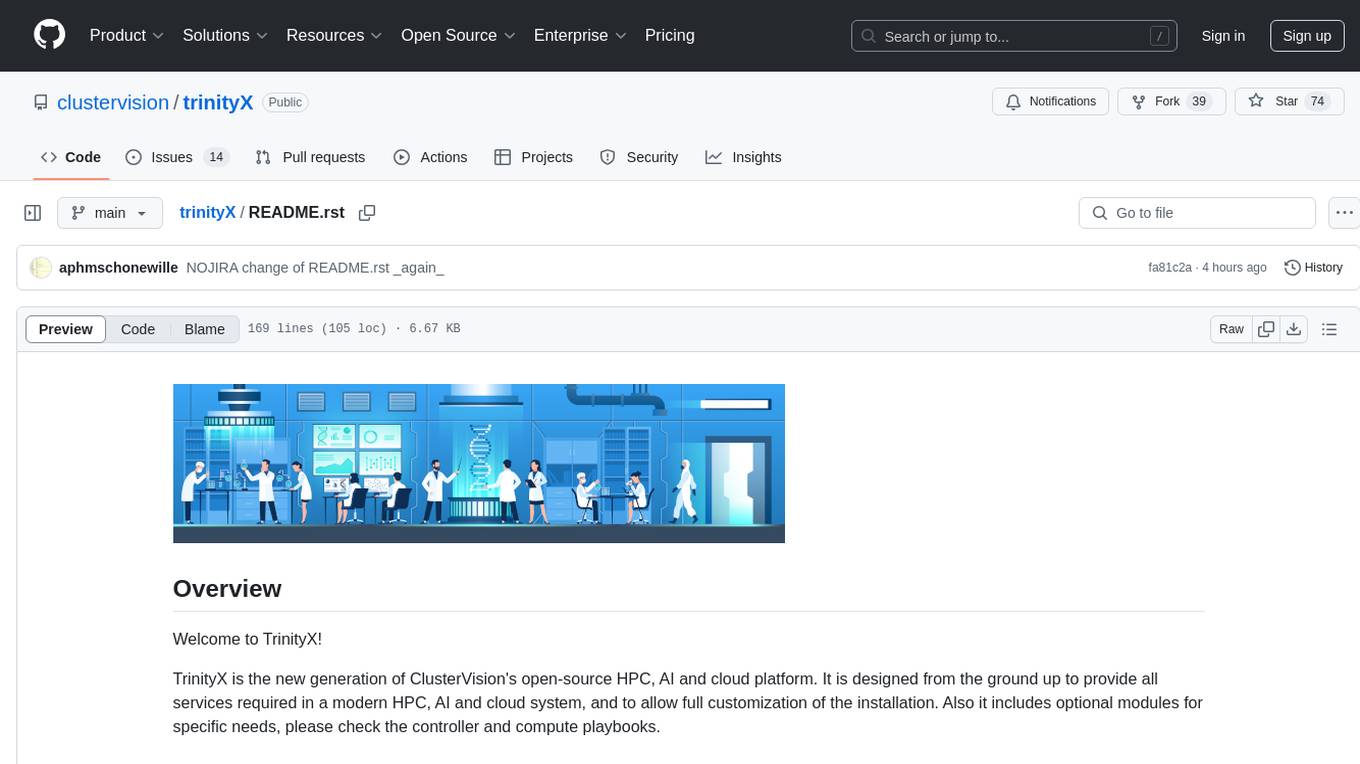
Task: Open the main branch selector
Action: pyautogui.click(x=110, y=213)
